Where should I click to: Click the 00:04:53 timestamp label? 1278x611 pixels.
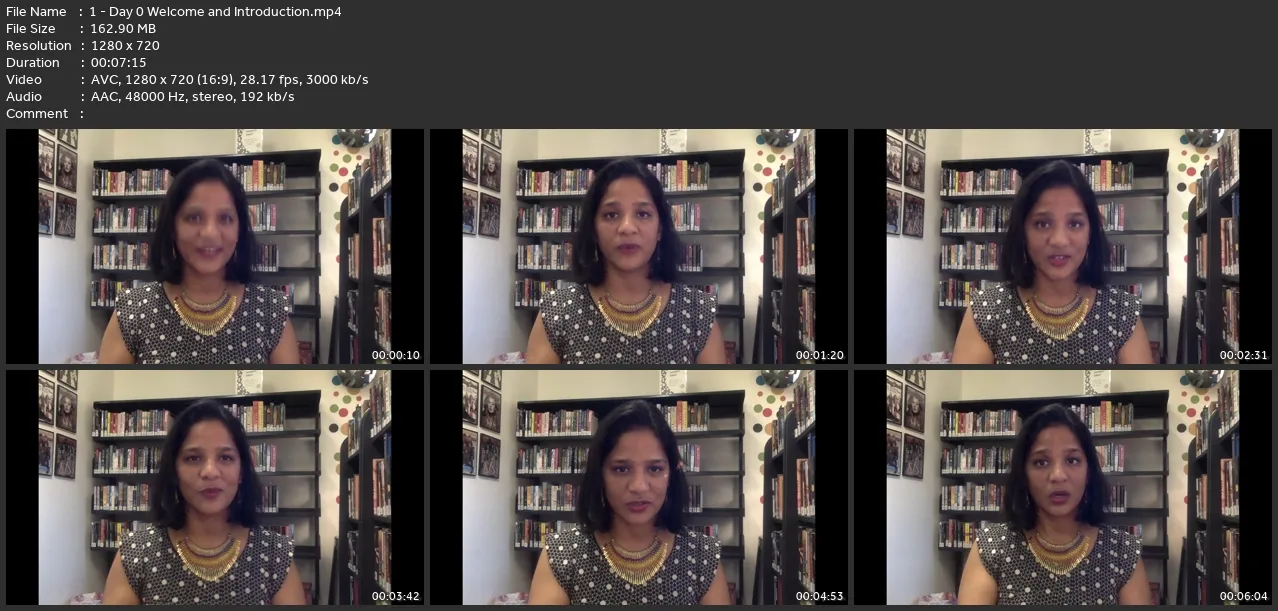tap(819, 596)
